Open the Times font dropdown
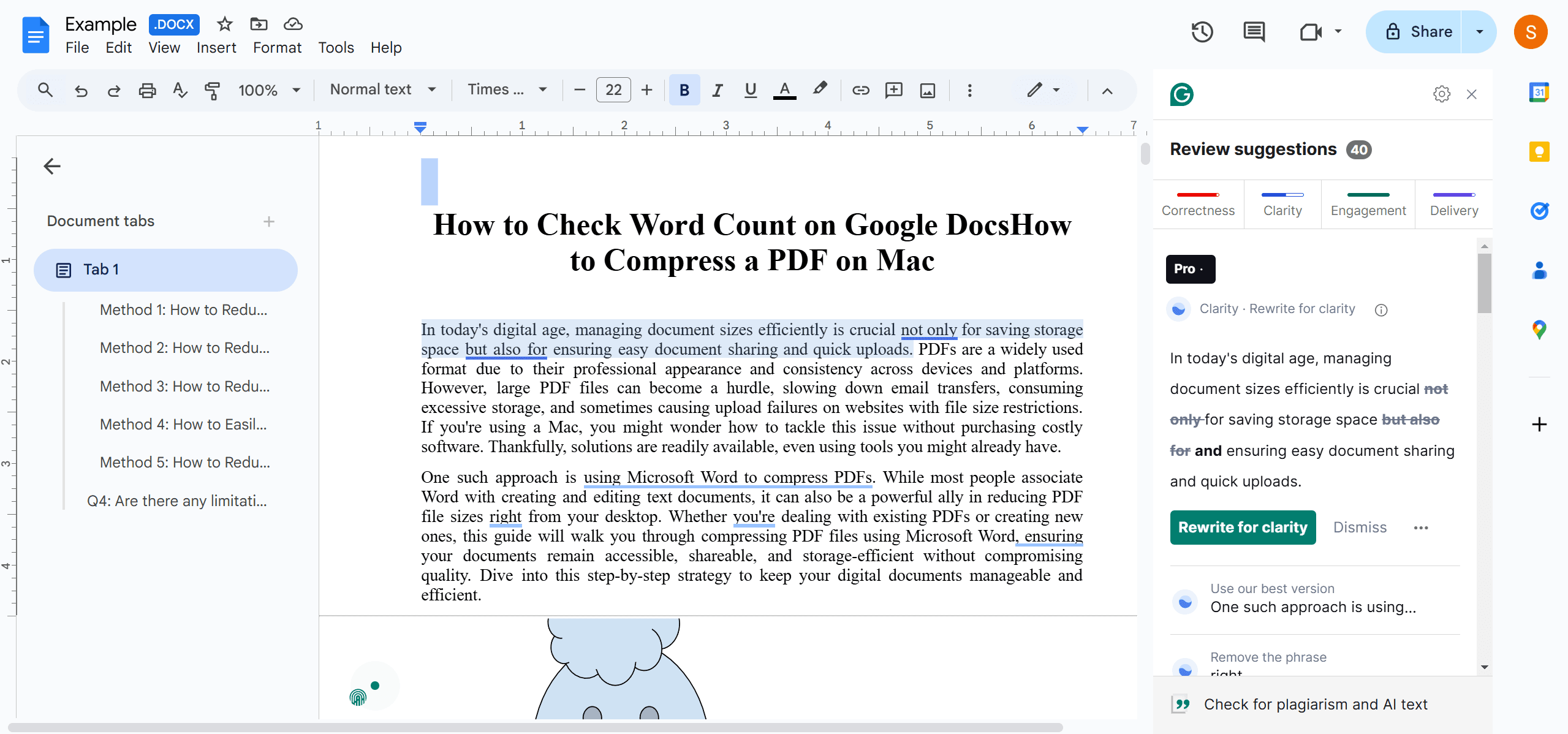The height and width of the screenshot is (734, 1568). tap(507, 89)
